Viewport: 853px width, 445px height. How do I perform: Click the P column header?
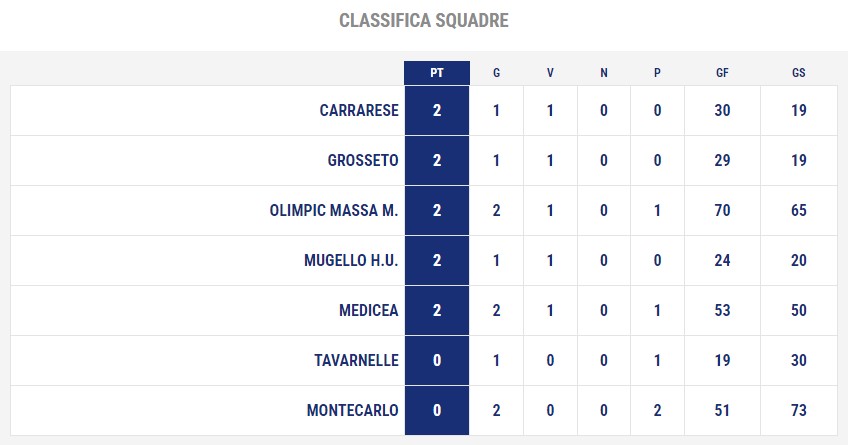[x=657, y=73]
